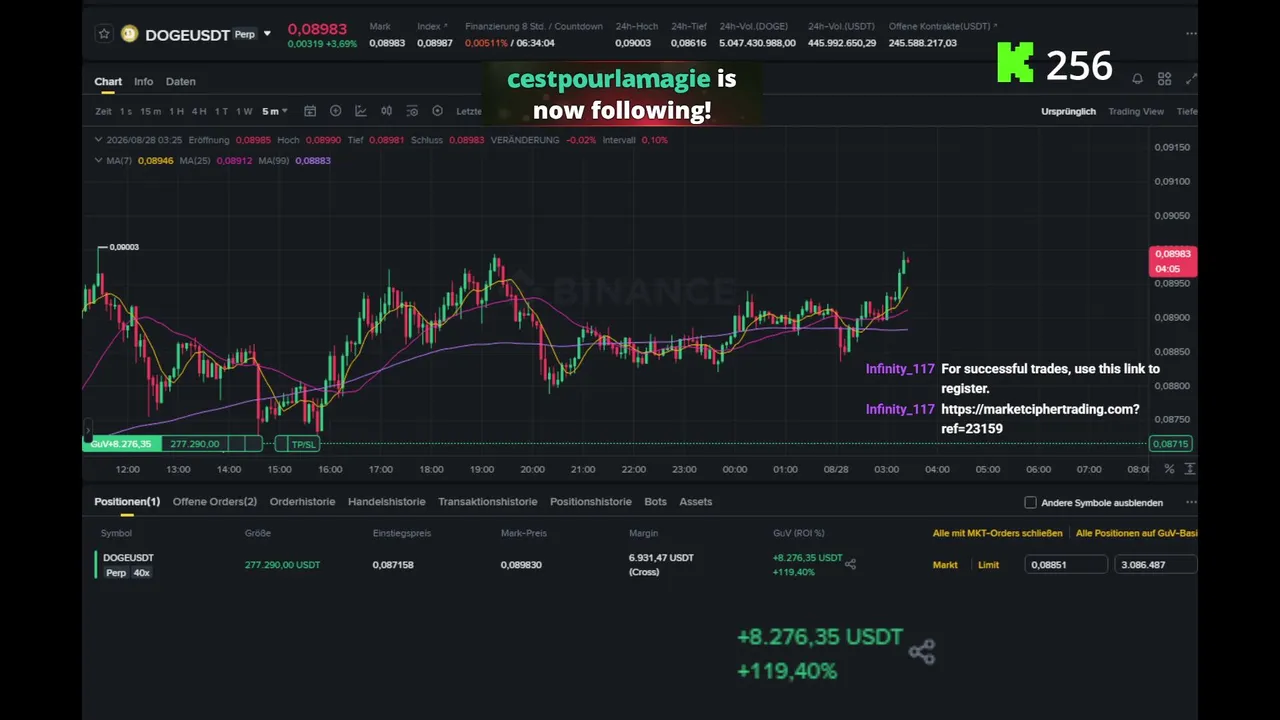1280x720 pixels.
Task: Open the 5m interval dropdown
Action: click(x=275, y=111)
